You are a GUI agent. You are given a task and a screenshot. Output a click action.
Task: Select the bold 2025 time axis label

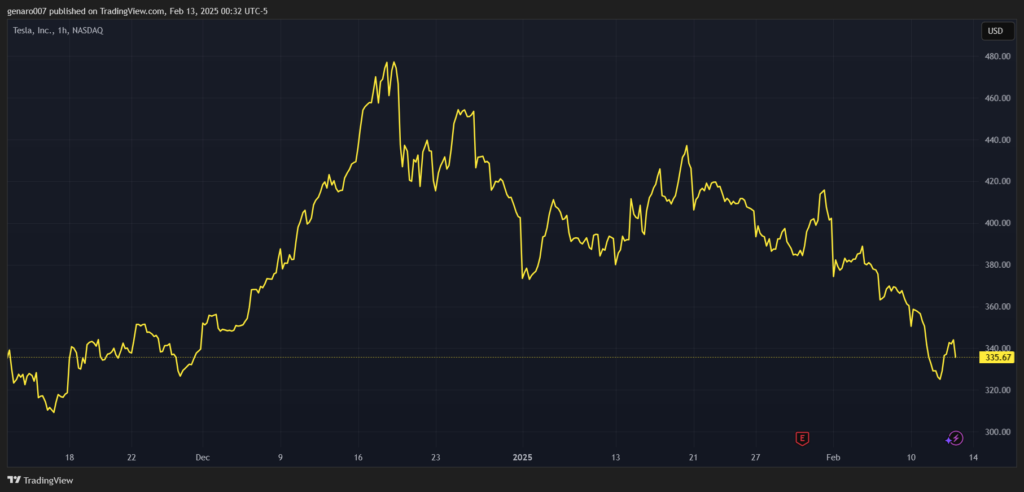point(522,457)
